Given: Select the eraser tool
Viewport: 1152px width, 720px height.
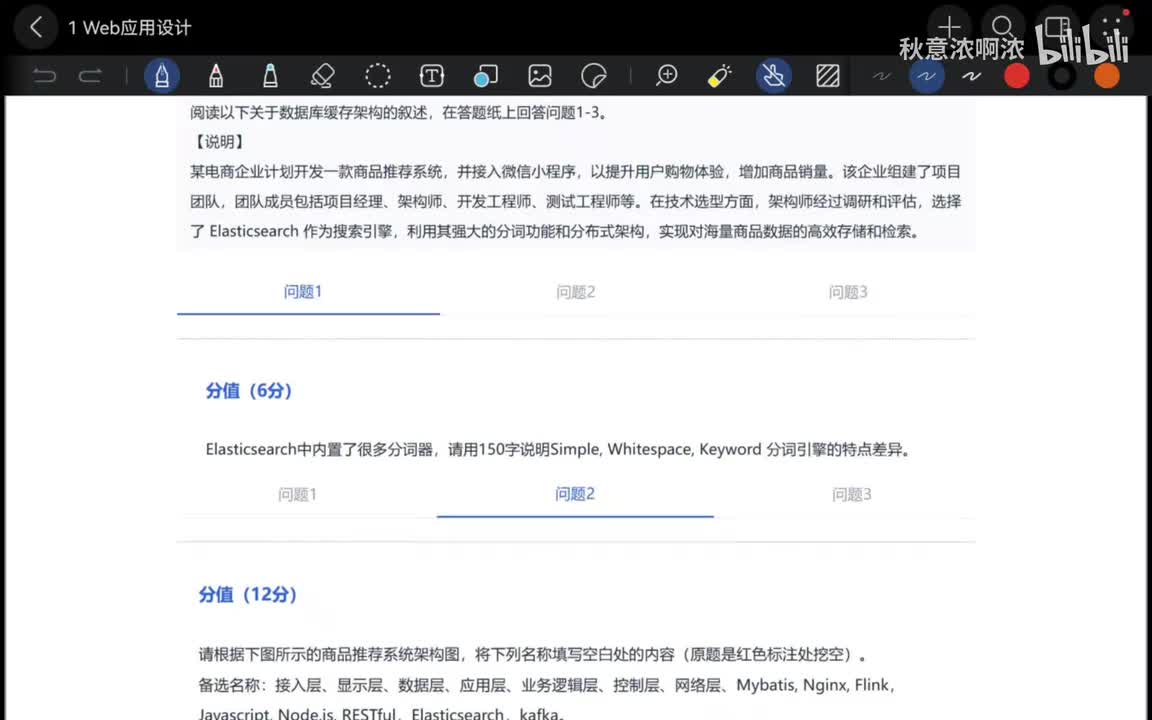Looking at the screenshot, I should click(x=323, y=76).
